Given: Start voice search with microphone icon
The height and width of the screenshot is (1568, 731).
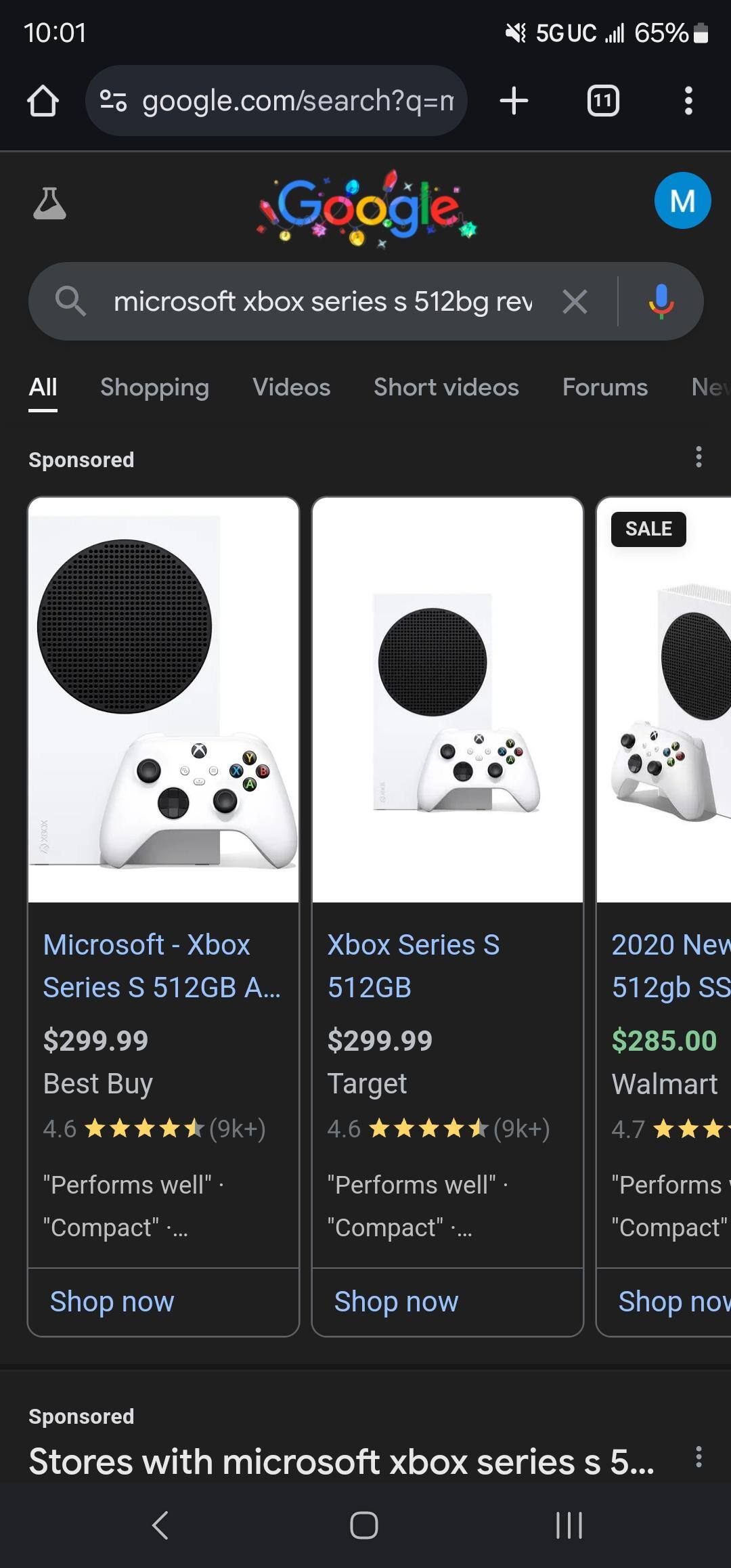Looking at the screenshot, I should (x=661, y=301).
